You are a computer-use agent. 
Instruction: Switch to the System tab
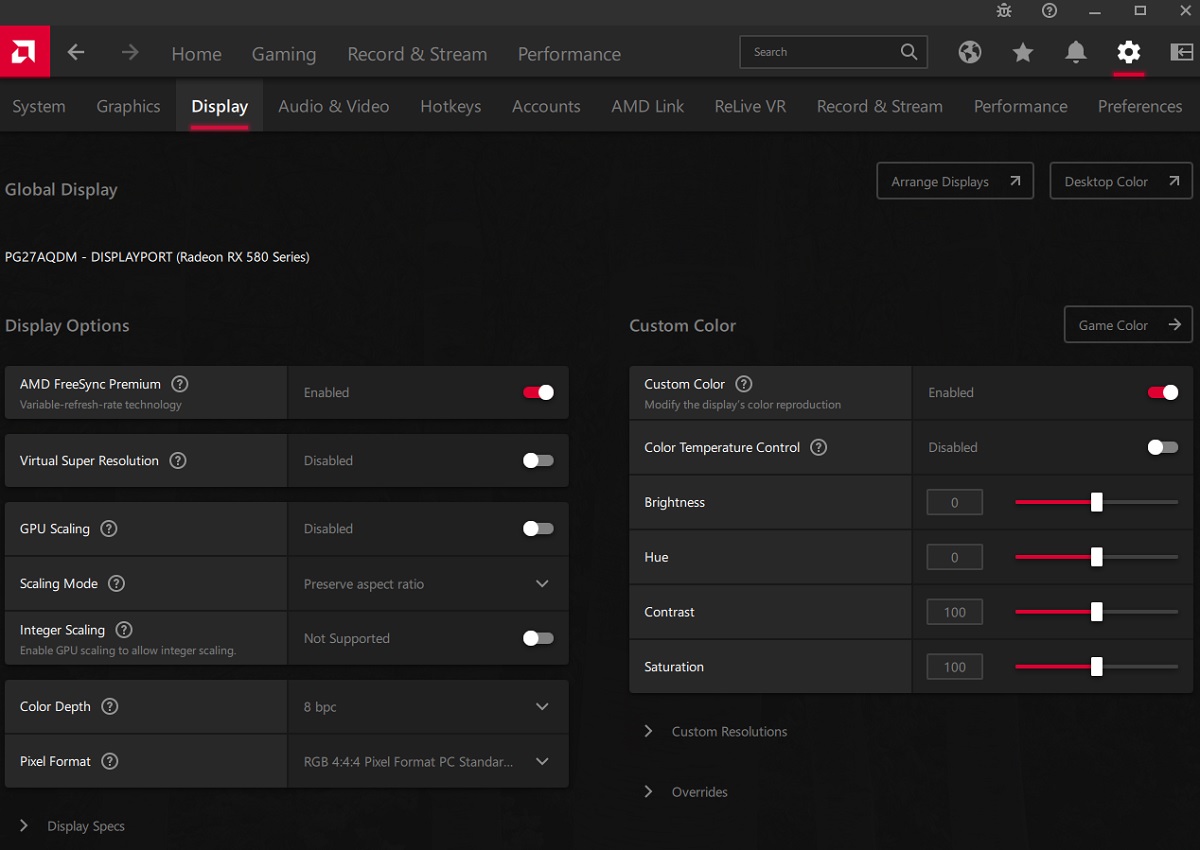39,106
